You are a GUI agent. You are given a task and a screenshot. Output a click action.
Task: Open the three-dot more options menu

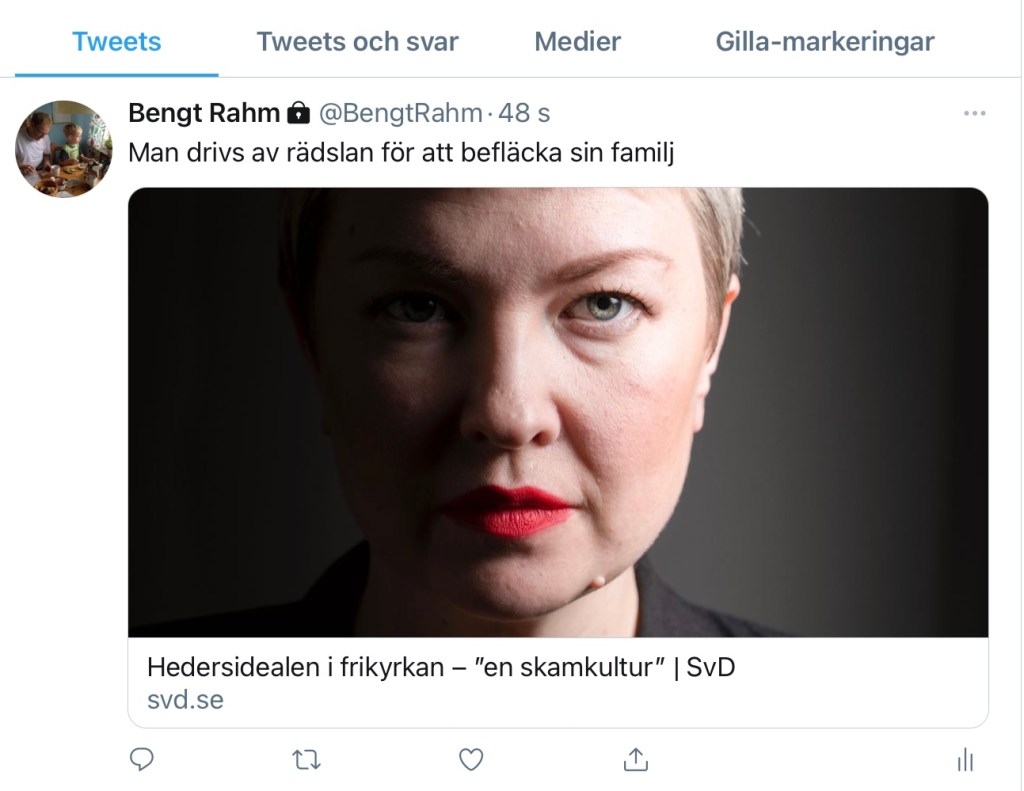tap(974, 114)
